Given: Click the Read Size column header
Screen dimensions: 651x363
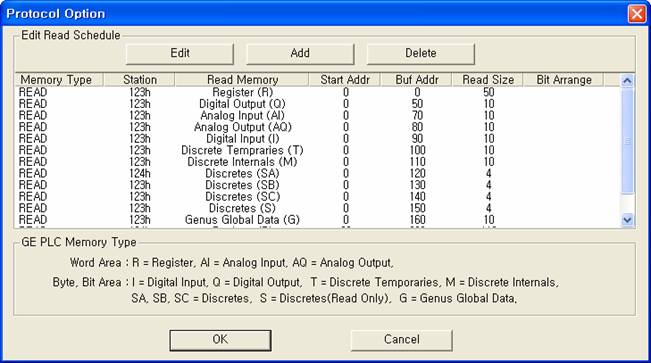Looking at the screenshot, I should coord(487,80).
